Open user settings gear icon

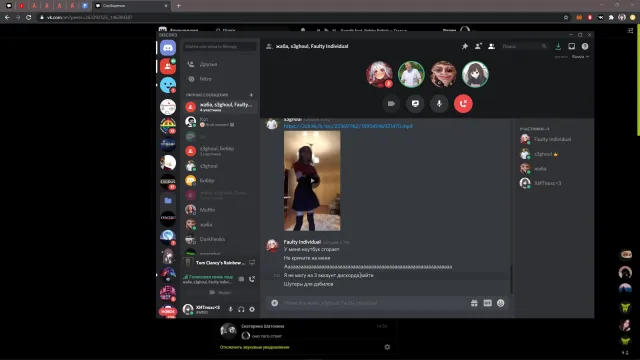click(252, 309)
